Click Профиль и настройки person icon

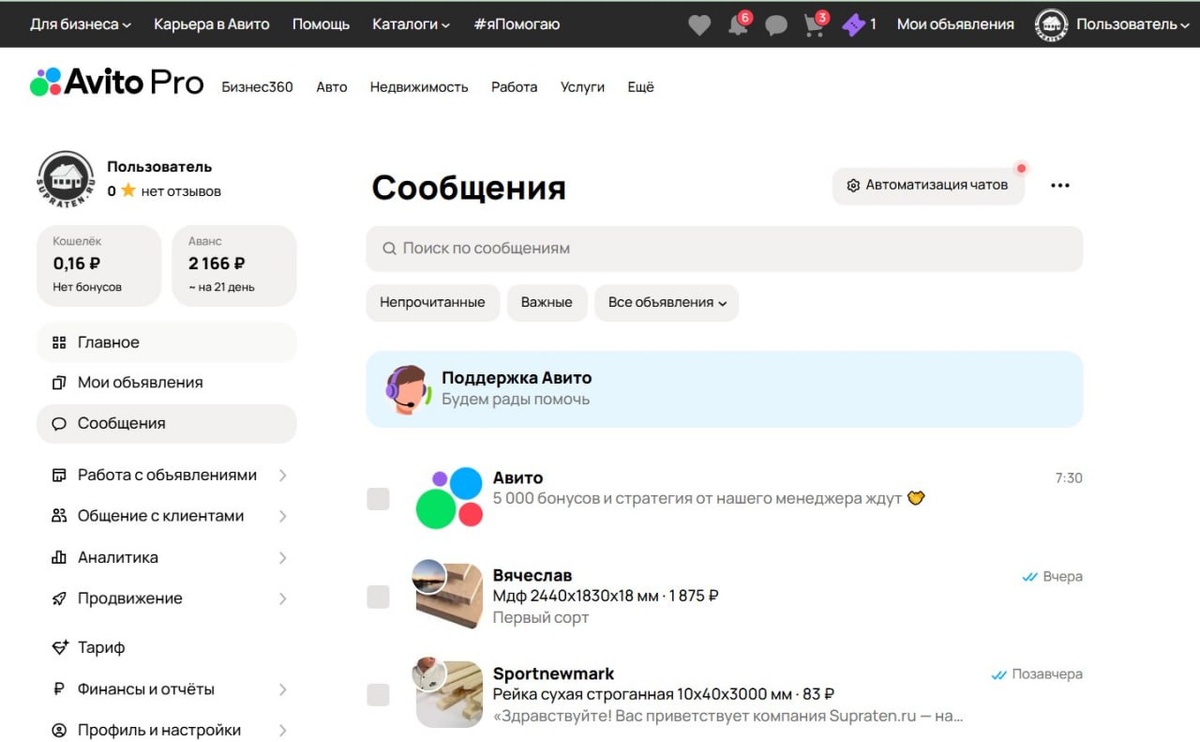tap(59, 730)
